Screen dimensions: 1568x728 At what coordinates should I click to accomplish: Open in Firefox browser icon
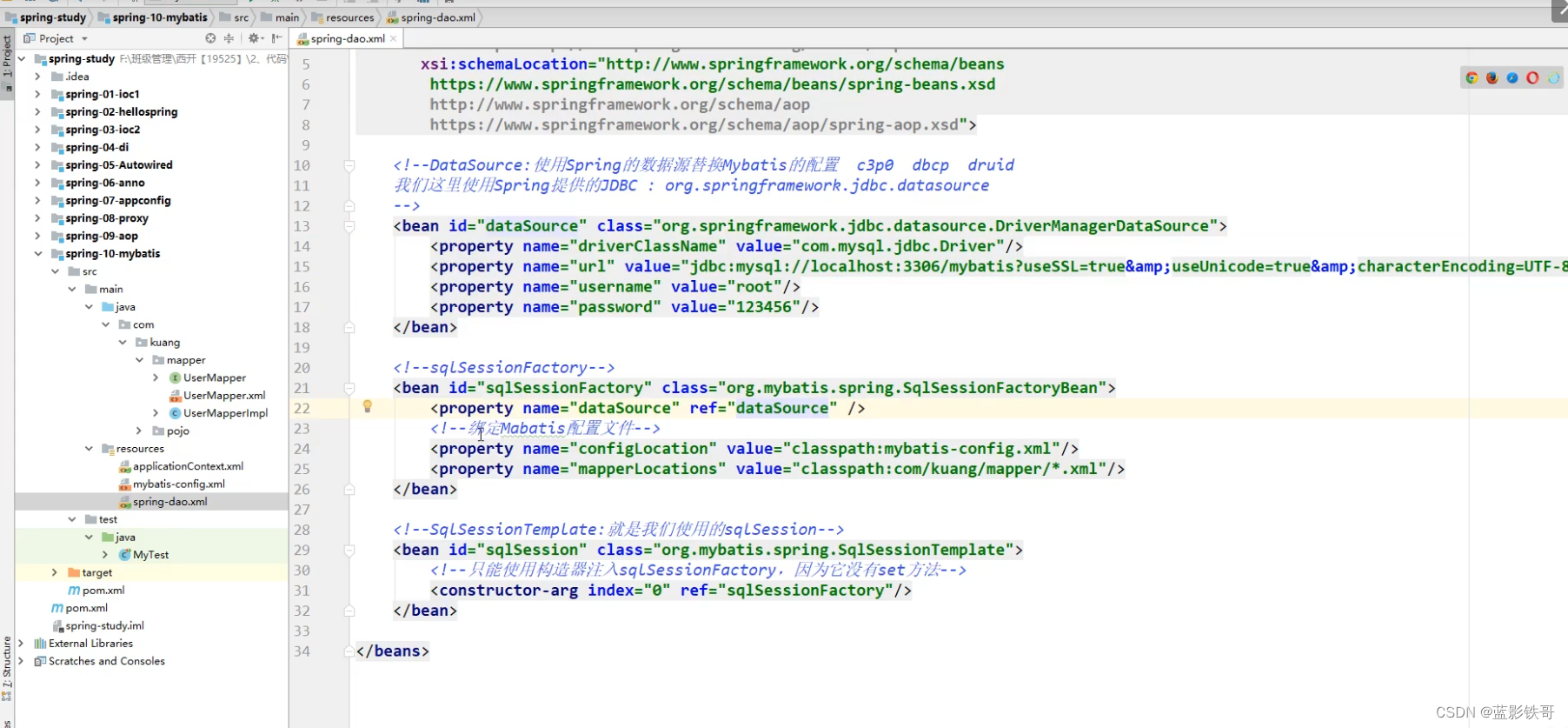(x=1492, y=77)
